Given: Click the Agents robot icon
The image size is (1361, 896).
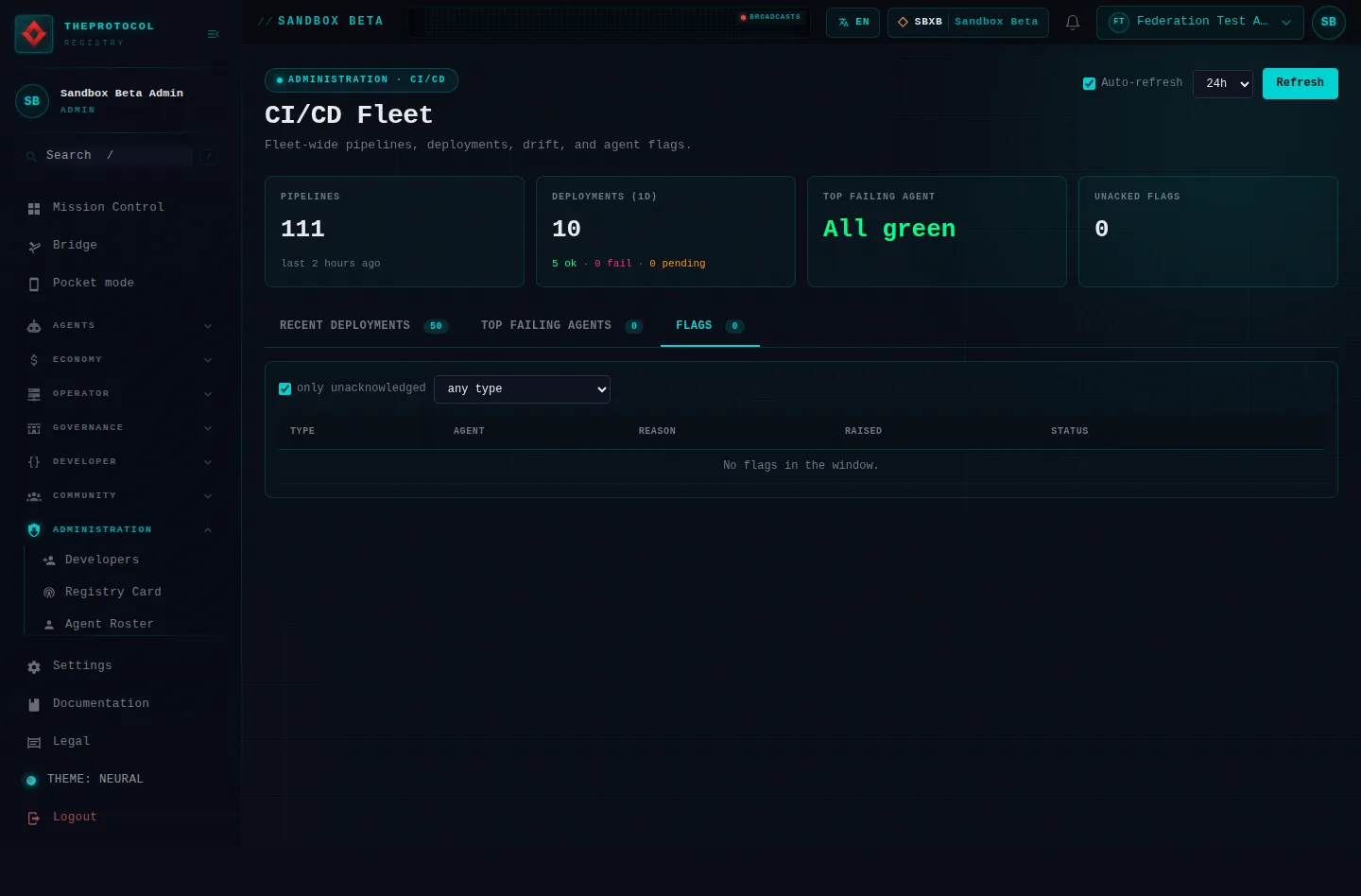Looking at the screenshot, I should tap(34, 326).
